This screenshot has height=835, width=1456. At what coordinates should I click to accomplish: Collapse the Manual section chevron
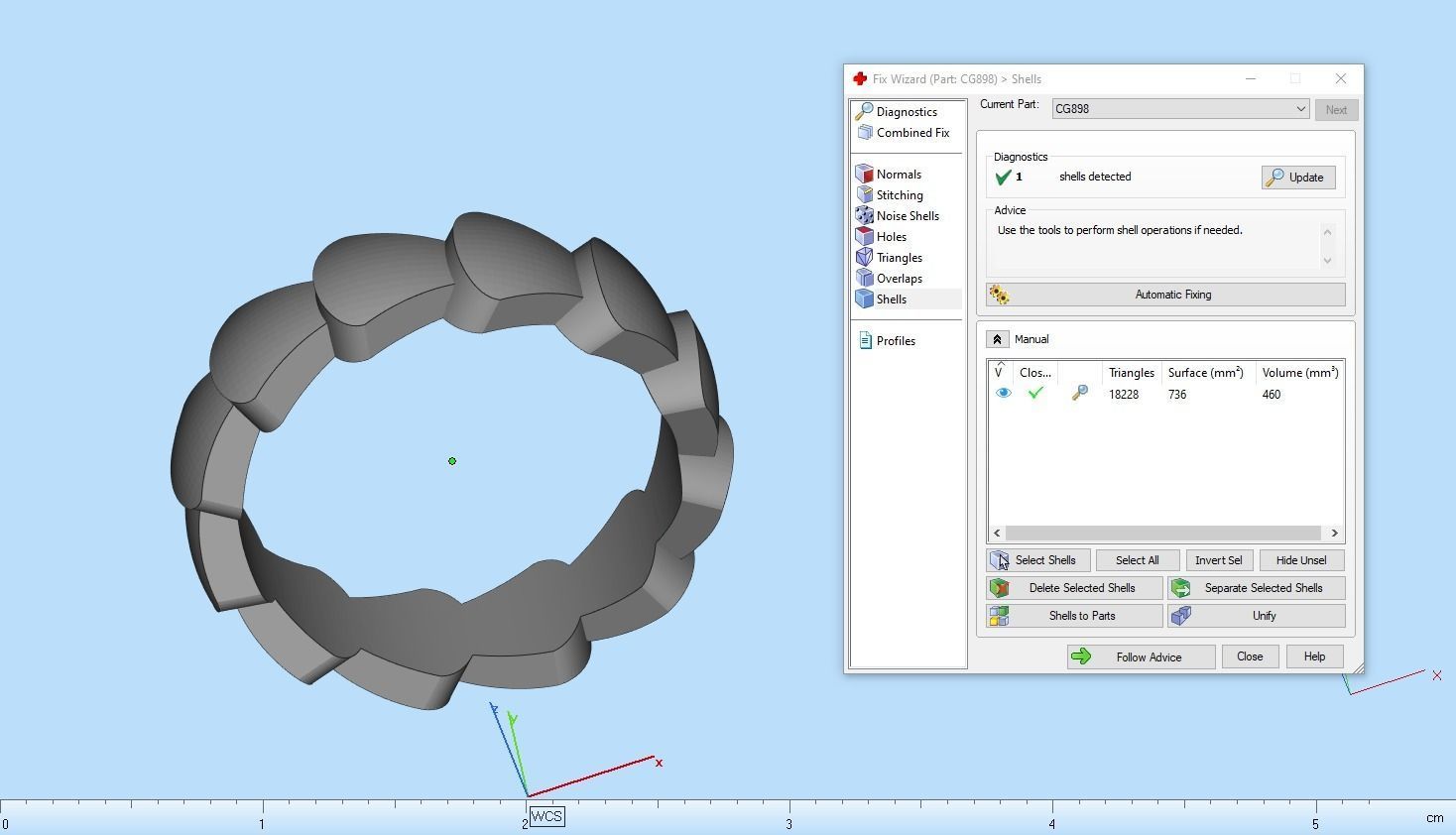pyautogui.click(x=997, y=339)
